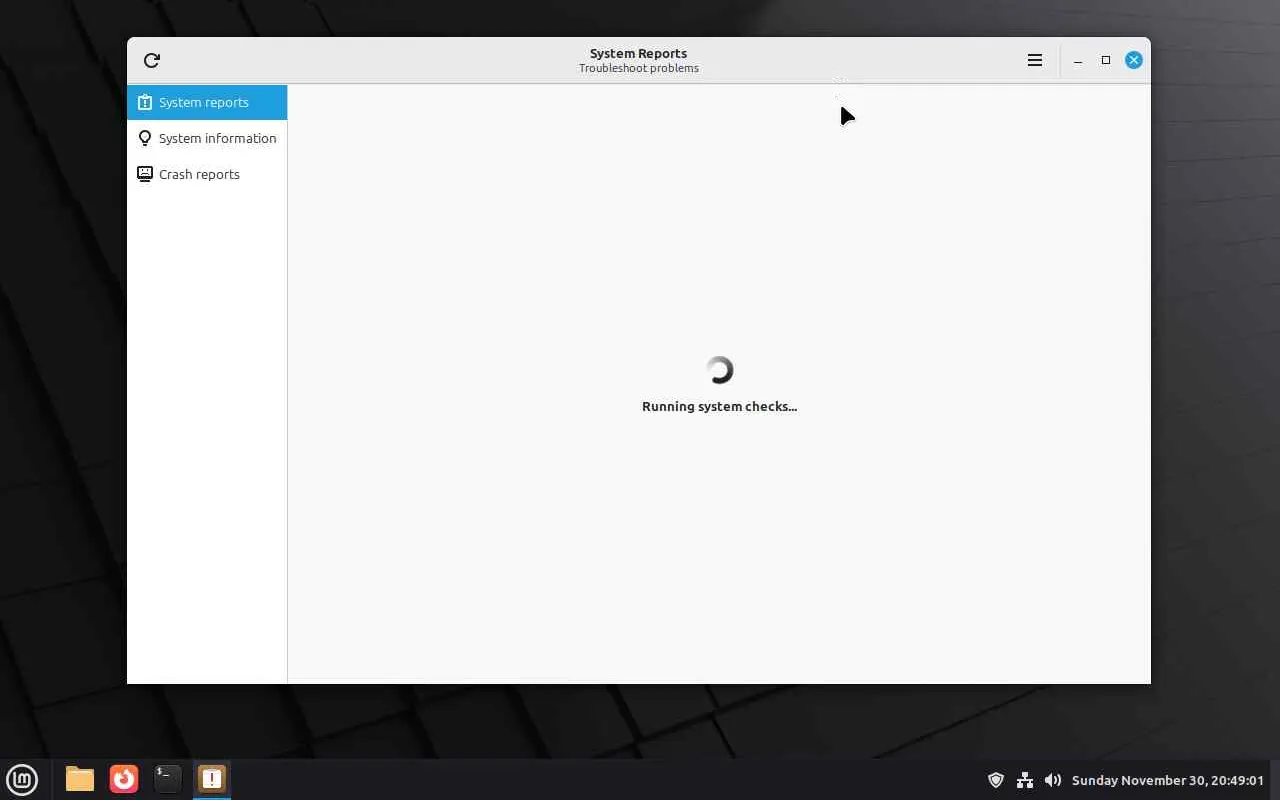Open the shield update manager tray icon
Screen dimensions: 1280x800
[996, 780]
